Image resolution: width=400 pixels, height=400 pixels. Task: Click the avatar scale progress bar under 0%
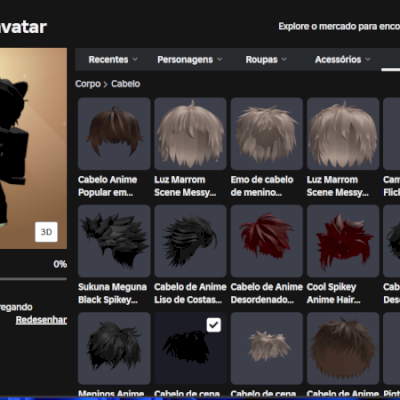[33, 279]
